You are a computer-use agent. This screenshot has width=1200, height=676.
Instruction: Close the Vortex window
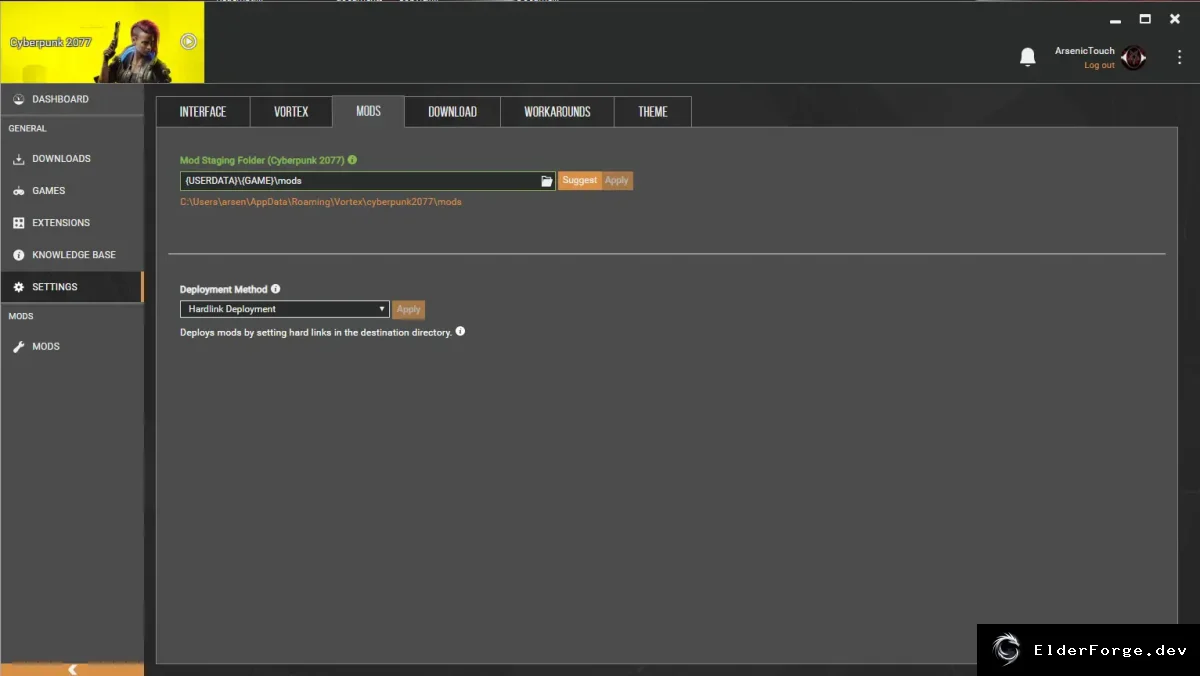1176,19
